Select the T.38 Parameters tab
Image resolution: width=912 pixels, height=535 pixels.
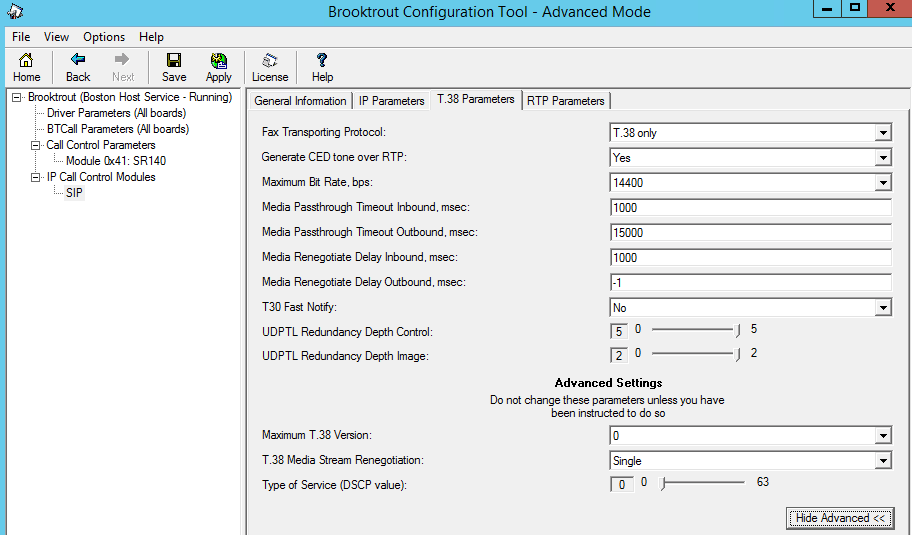point(476,99)
